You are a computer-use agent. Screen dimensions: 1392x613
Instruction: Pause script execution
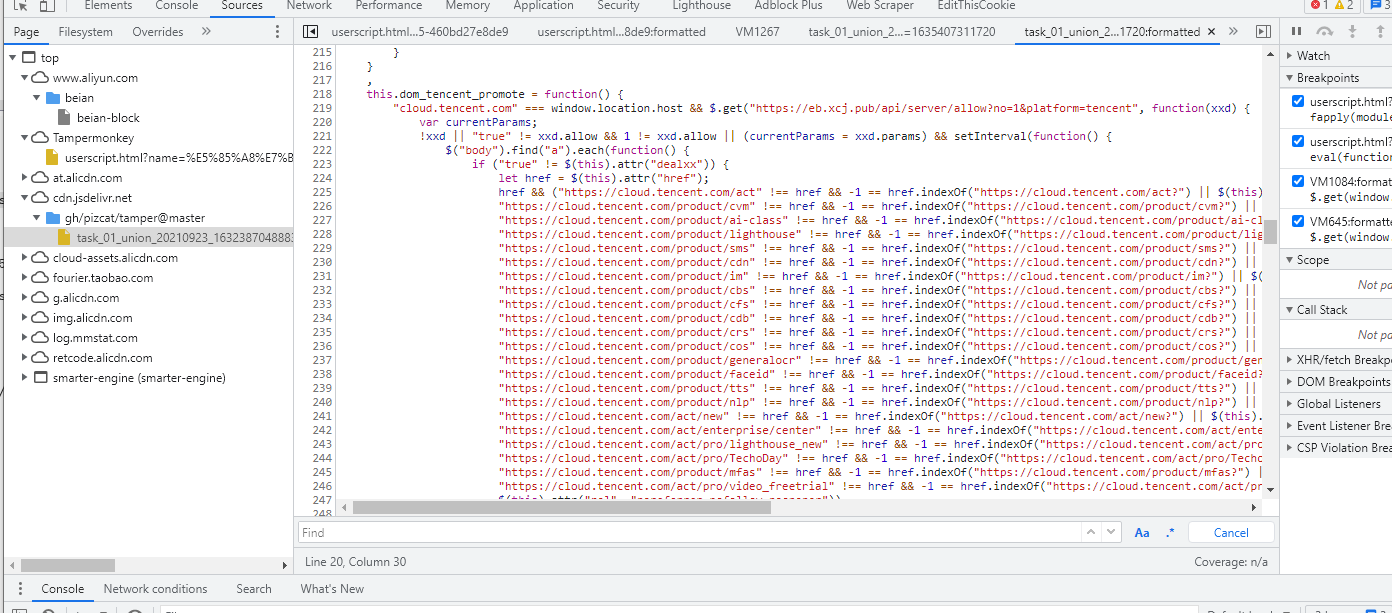[1297, 32]
